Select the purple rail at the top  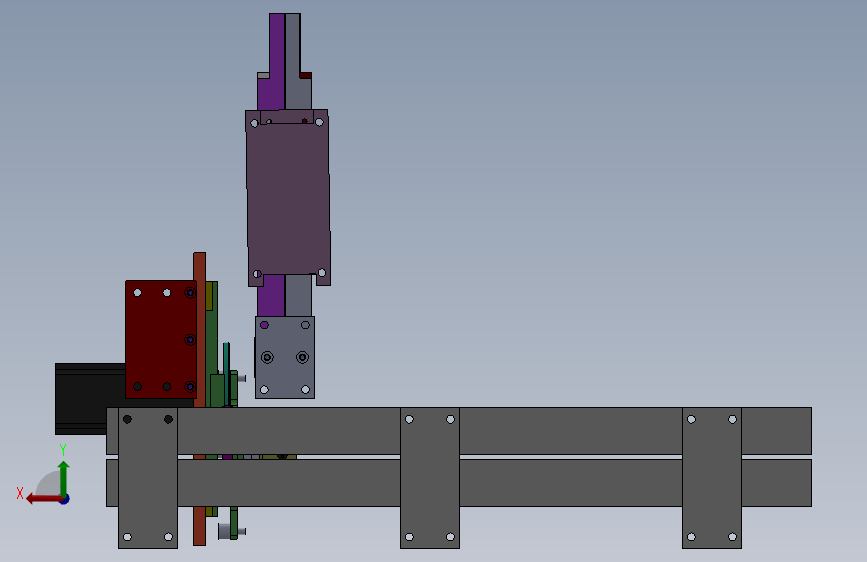pyautogui.click(x=276, y=61)
